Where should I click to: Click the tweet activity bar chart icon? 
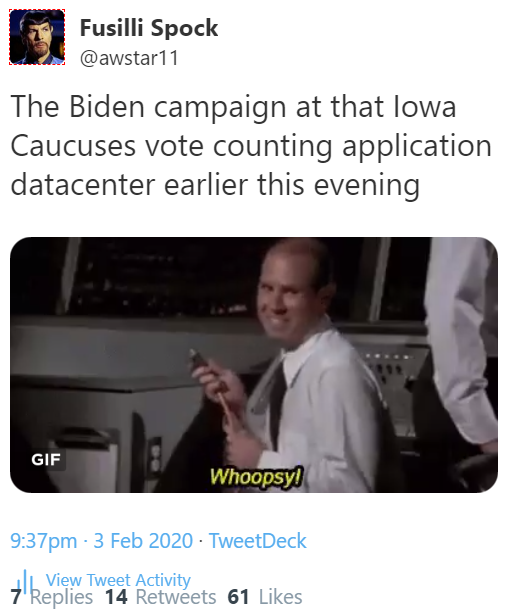click(27, 580)
